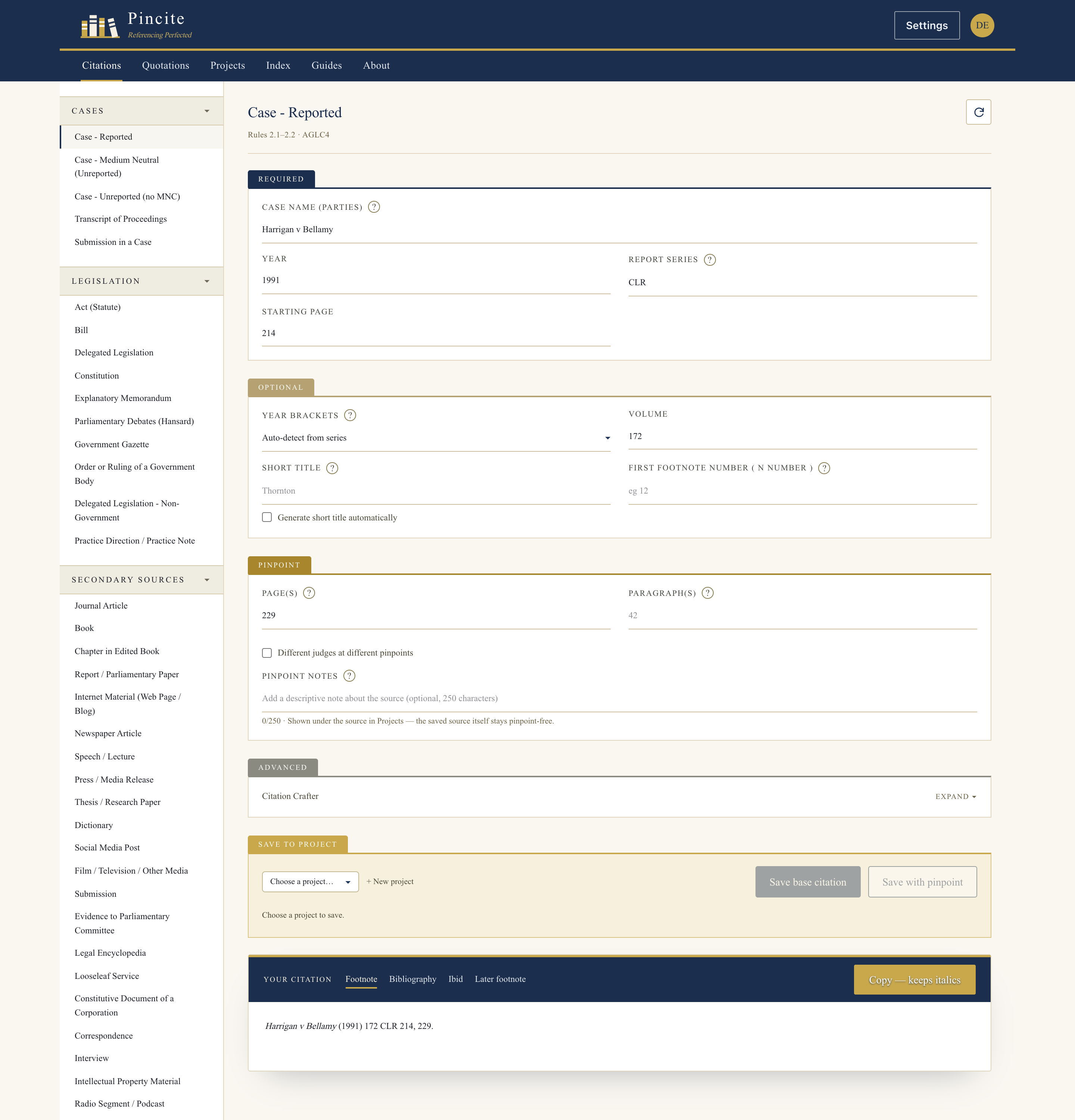Open the Projects nav tab
Image resolution: width=1075 pixels, height=1120 pixels.
227,66
